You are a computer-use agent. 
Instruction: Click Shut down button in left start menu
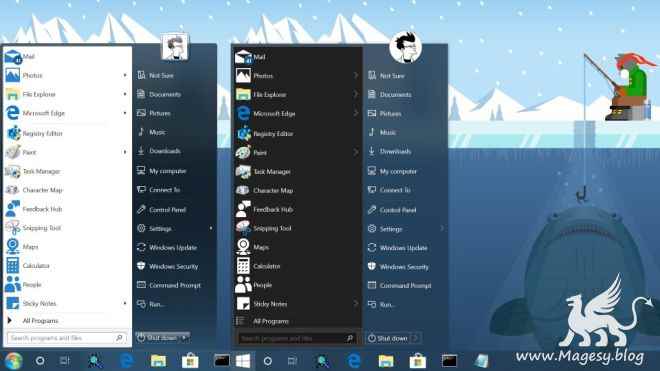[x=158, y=338]
